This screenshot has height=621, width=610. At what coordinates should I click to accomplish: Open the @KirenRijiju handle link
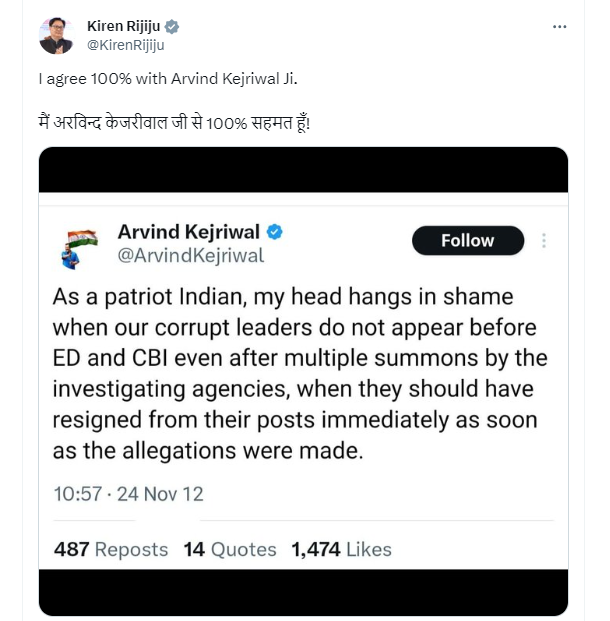[126, 44]
